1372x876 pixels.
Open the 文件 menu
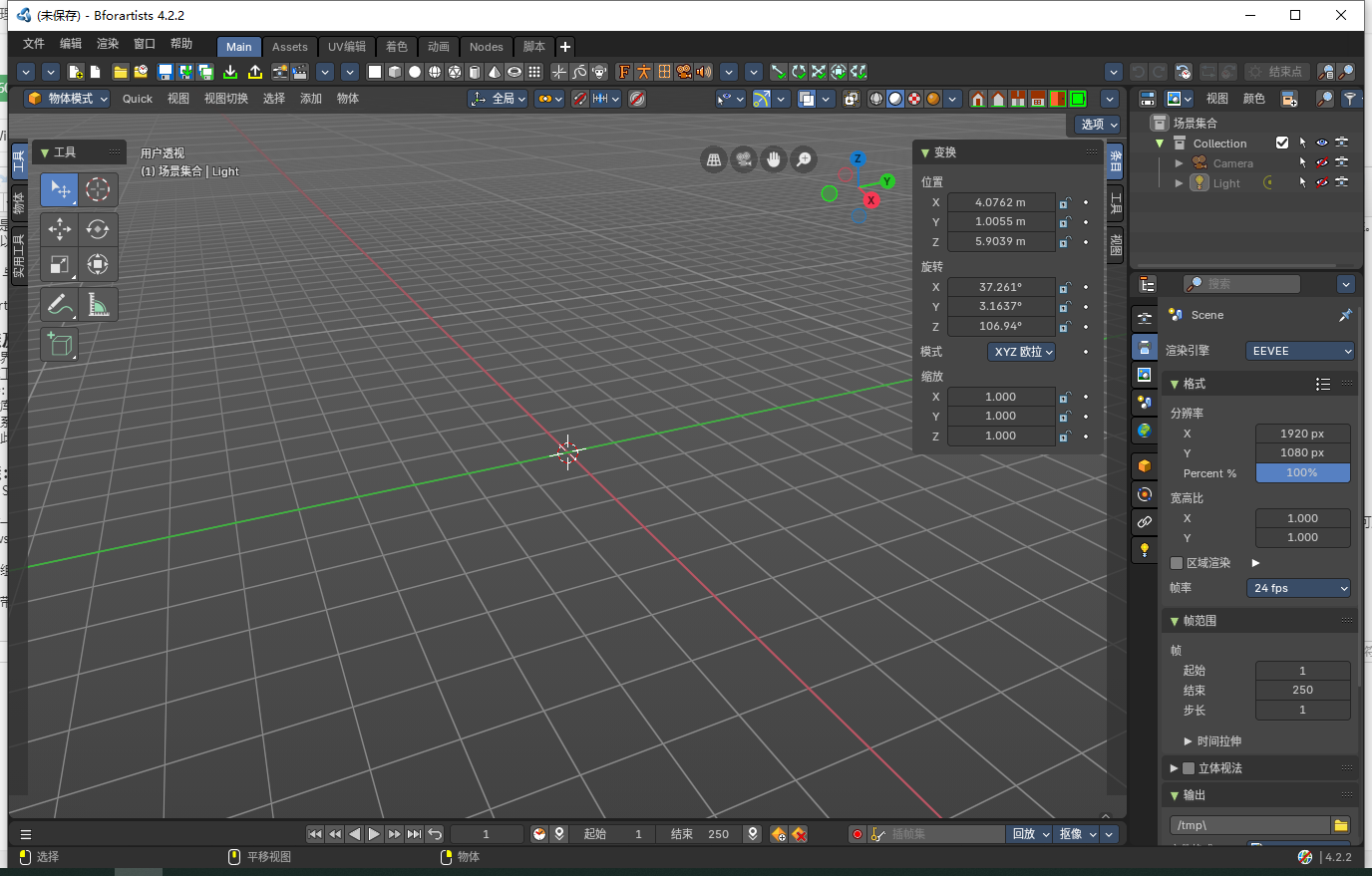point(34,44)
